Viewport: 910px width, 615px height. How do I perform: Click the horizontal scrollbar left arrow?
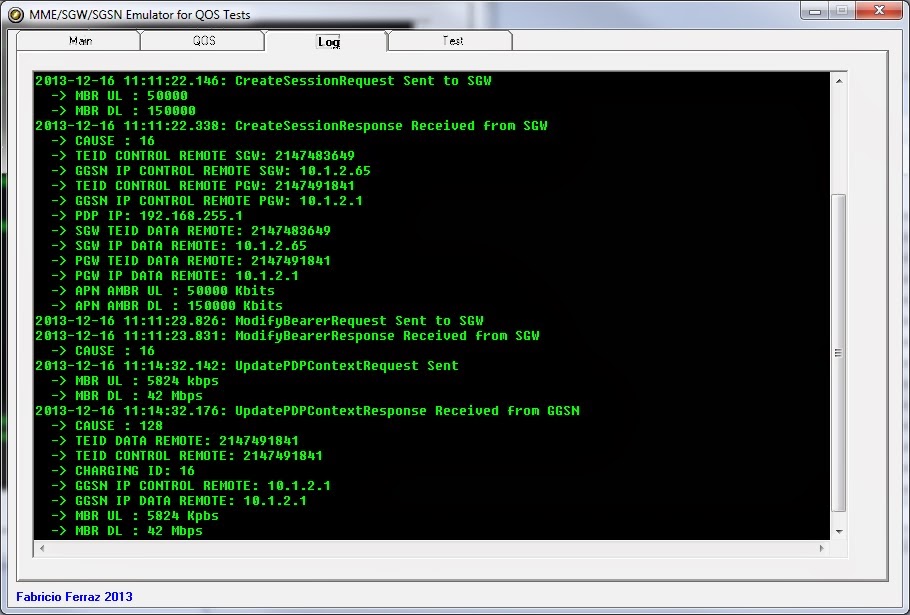pyautogui.click(x=40, y=548)
